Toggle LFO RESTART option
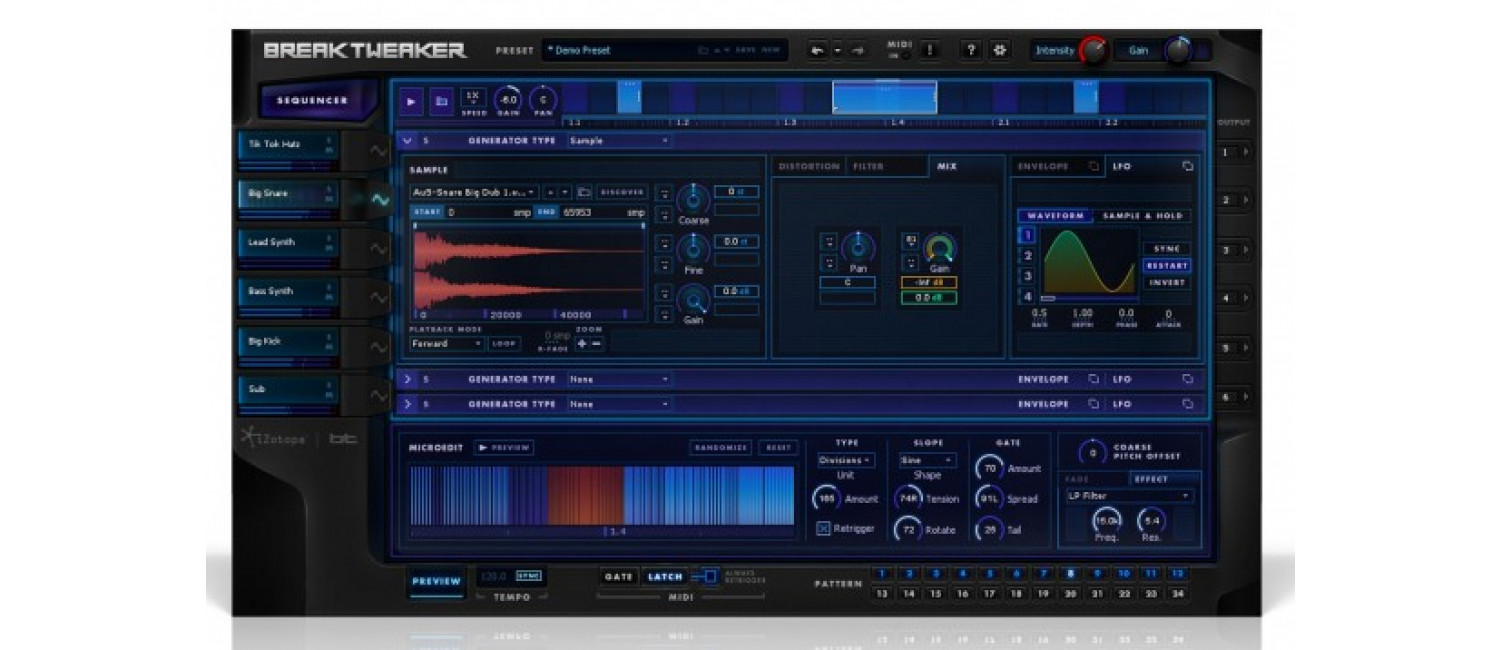Screen dimensions: 1500x650 1166,266
